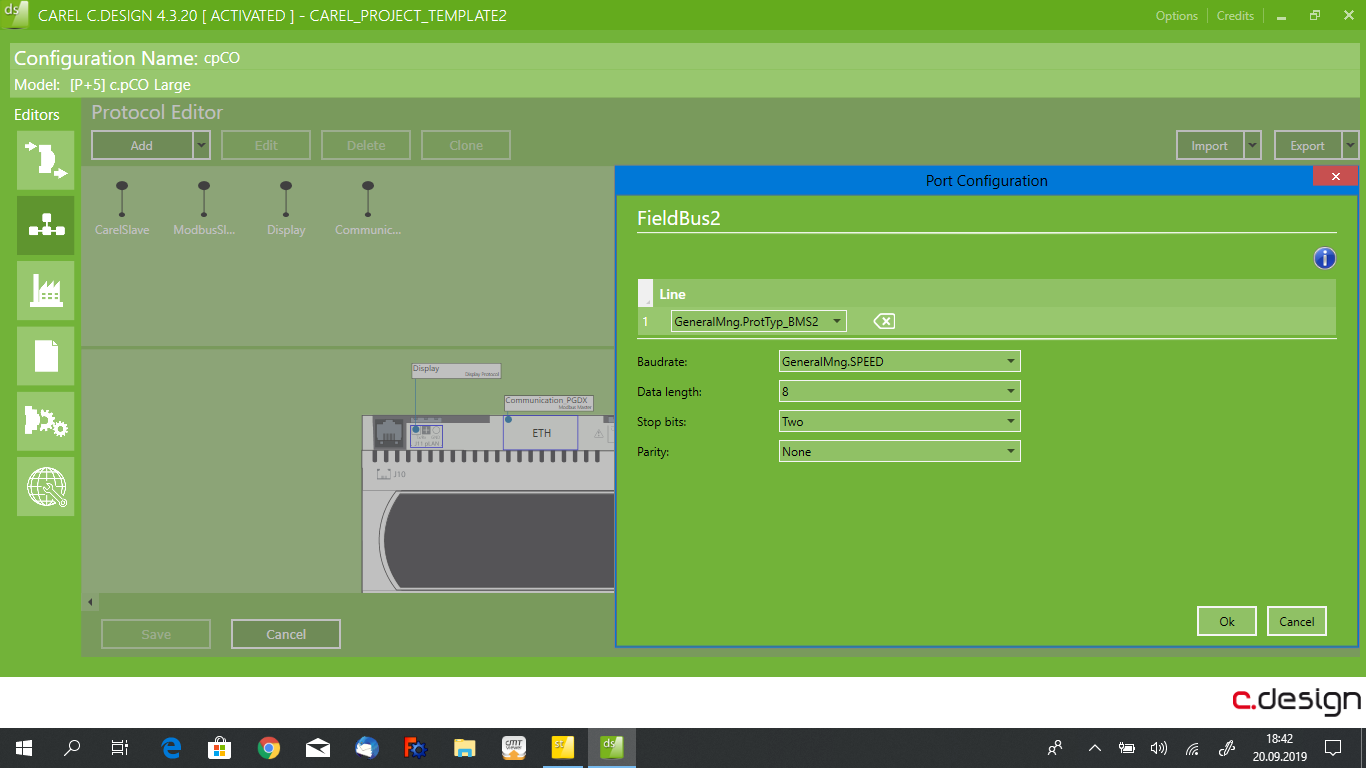Click the ETH block on the controller

click(x=541, y=433)
